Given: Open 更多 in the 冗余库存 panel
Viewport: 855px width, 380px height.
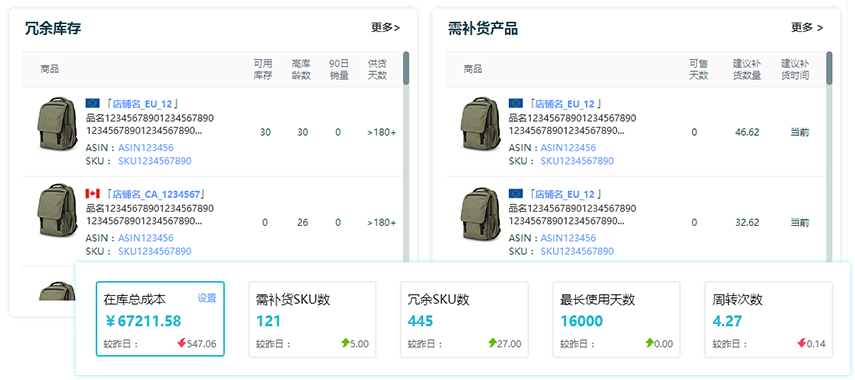Looking at the screenshot, I should 386,28.
